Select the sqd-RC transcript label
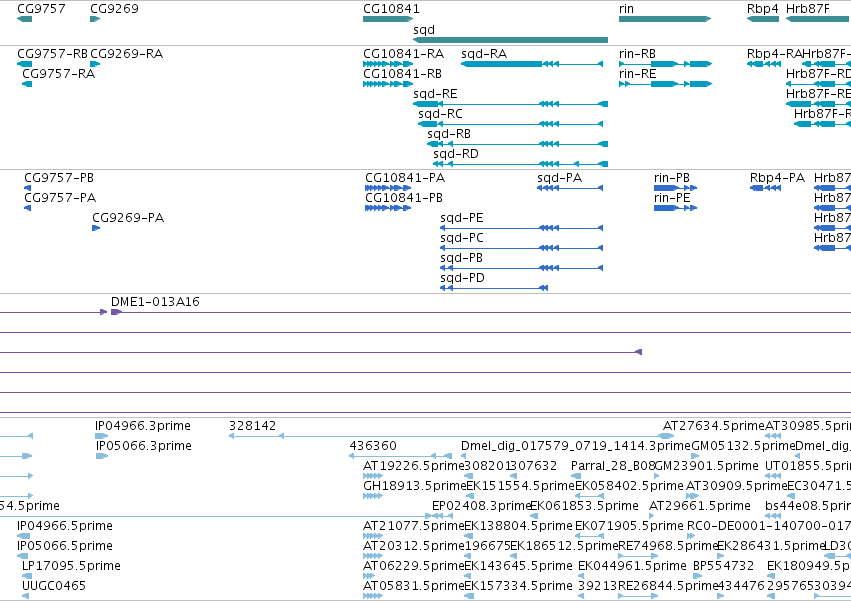The image size is (851, 601). 440,114
